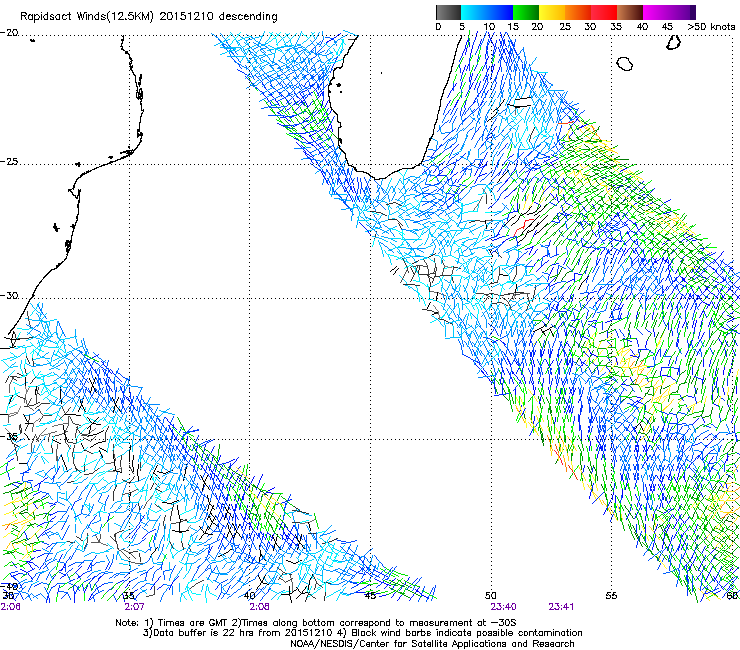
Task: Click the '-25' latitude label
Action: click(9, 161)
